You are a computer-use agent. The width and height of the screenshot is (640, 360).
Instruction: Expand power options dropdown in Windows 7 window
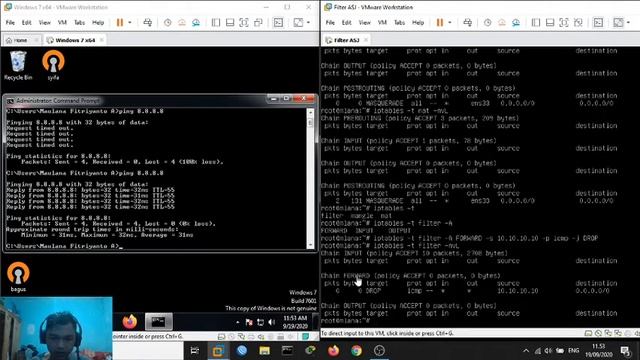pos(130,22)
